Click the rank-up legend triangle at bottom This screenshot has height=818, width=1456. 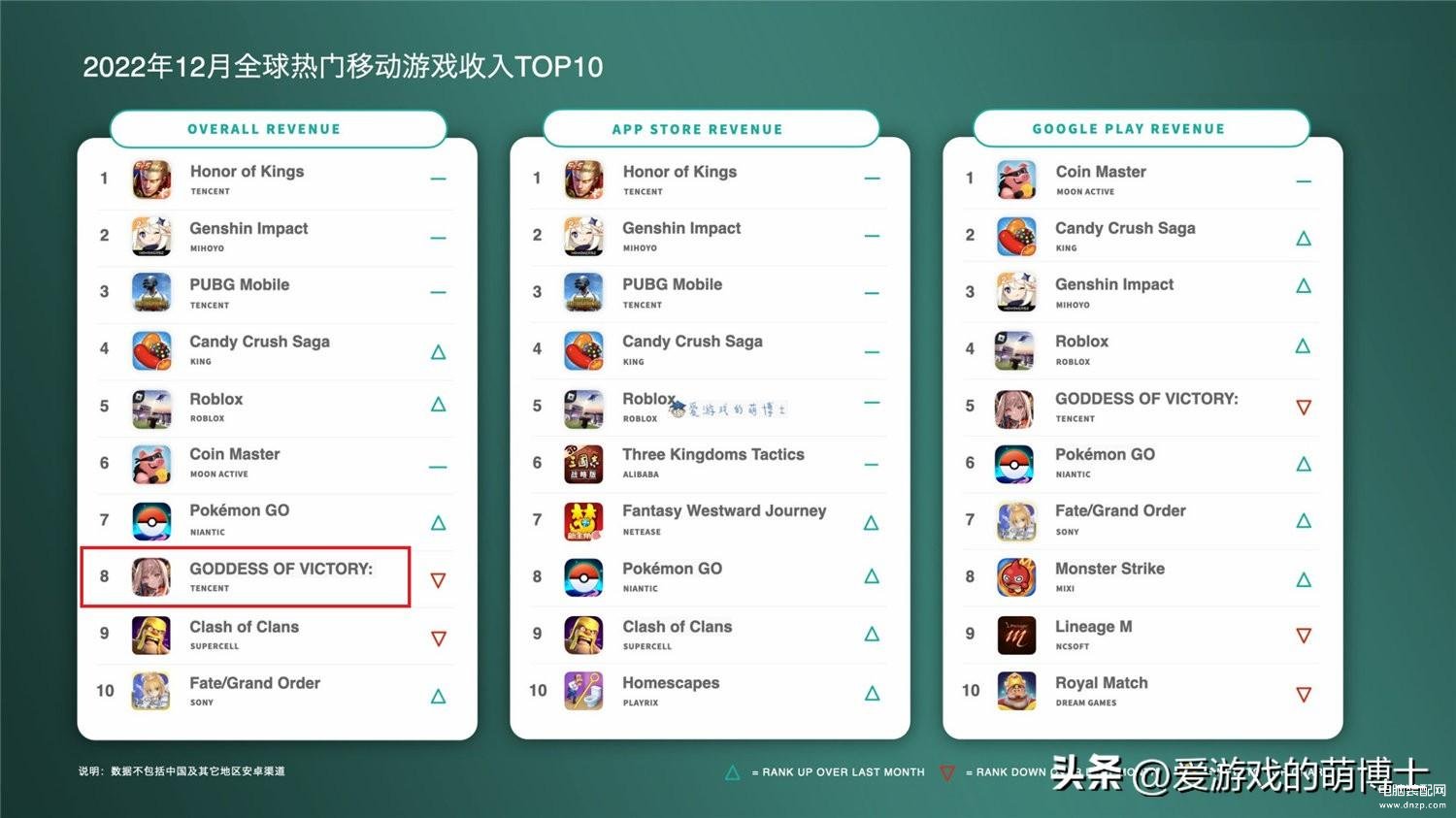coord(733,772)
